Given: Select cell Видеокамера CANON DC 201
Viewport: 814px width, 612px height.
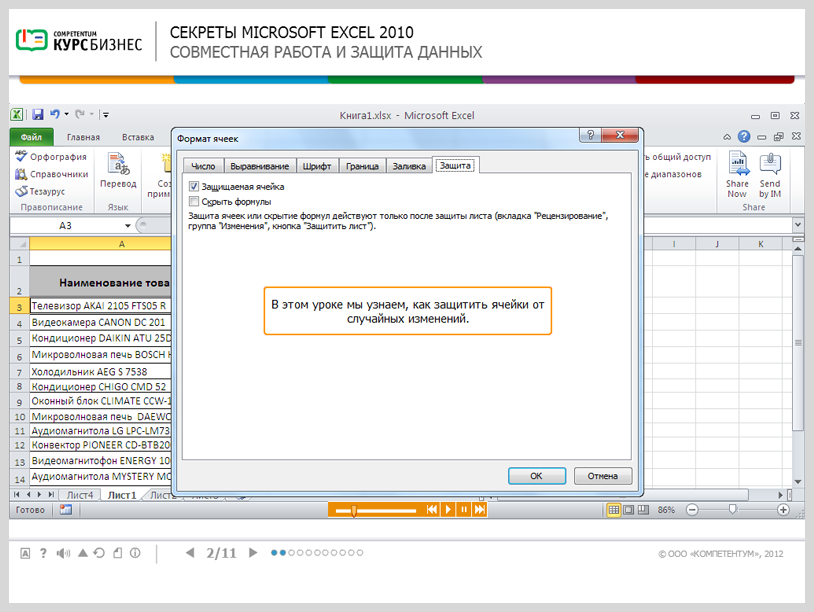Looking at the screenshot, I should coord(100,322).
